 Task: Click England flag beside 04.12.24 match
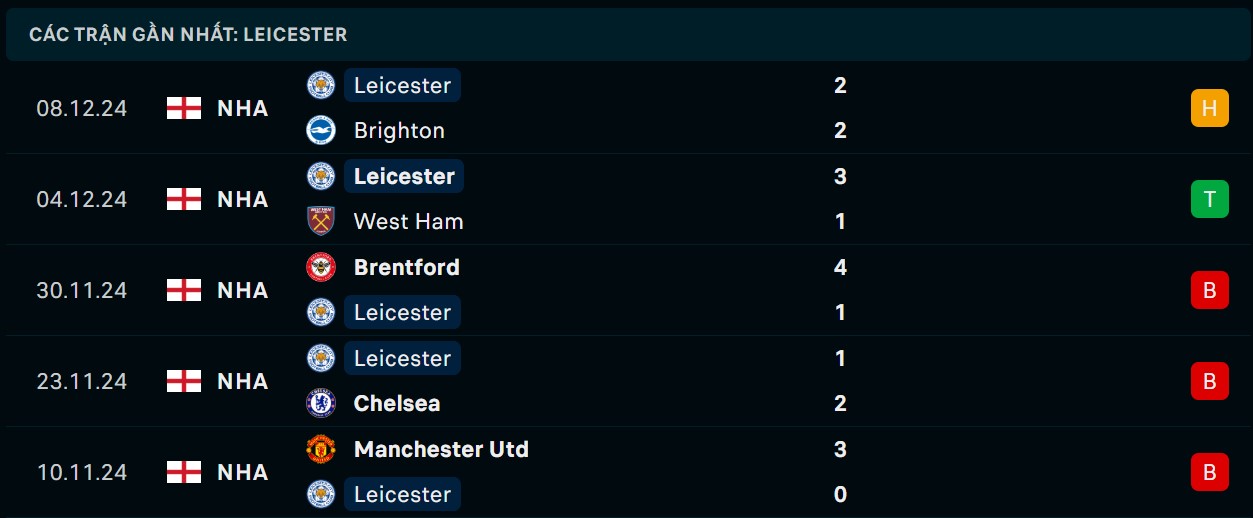pyautogui.click(x=184, y=199)
